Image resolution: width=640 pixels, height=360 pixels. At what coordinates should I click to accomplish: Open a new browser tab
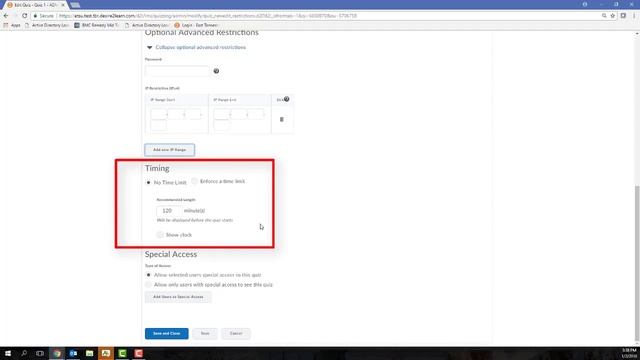76,5
